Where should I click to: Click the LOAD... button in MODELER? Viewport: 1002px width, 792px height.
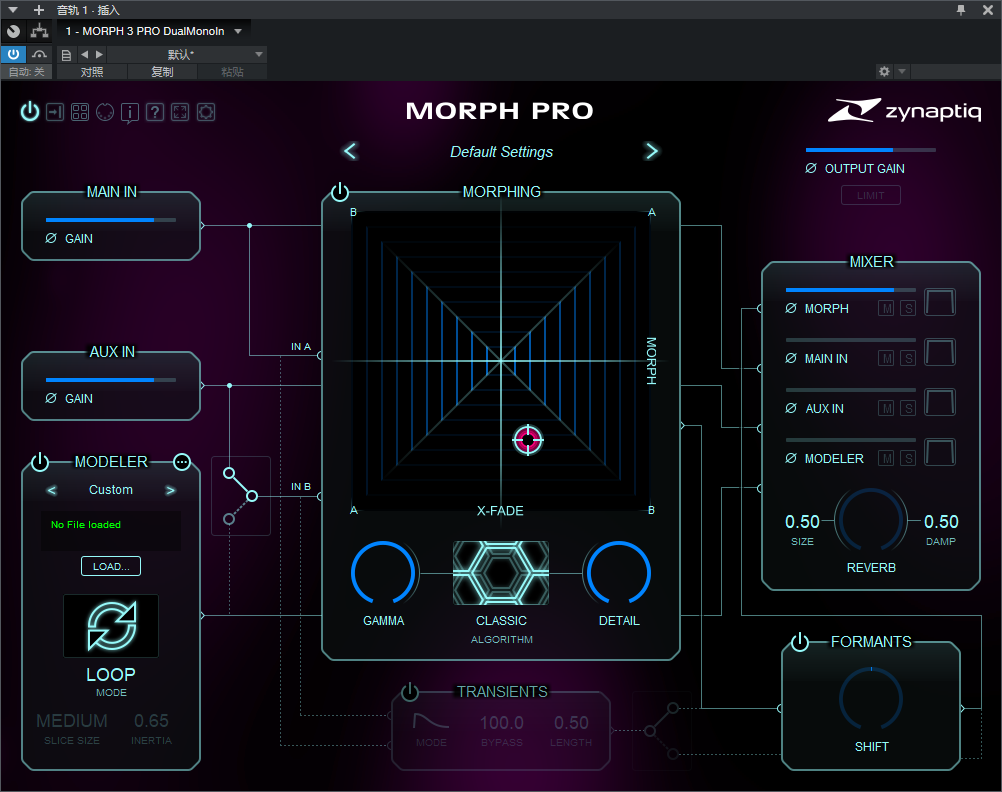pos(111,566)
